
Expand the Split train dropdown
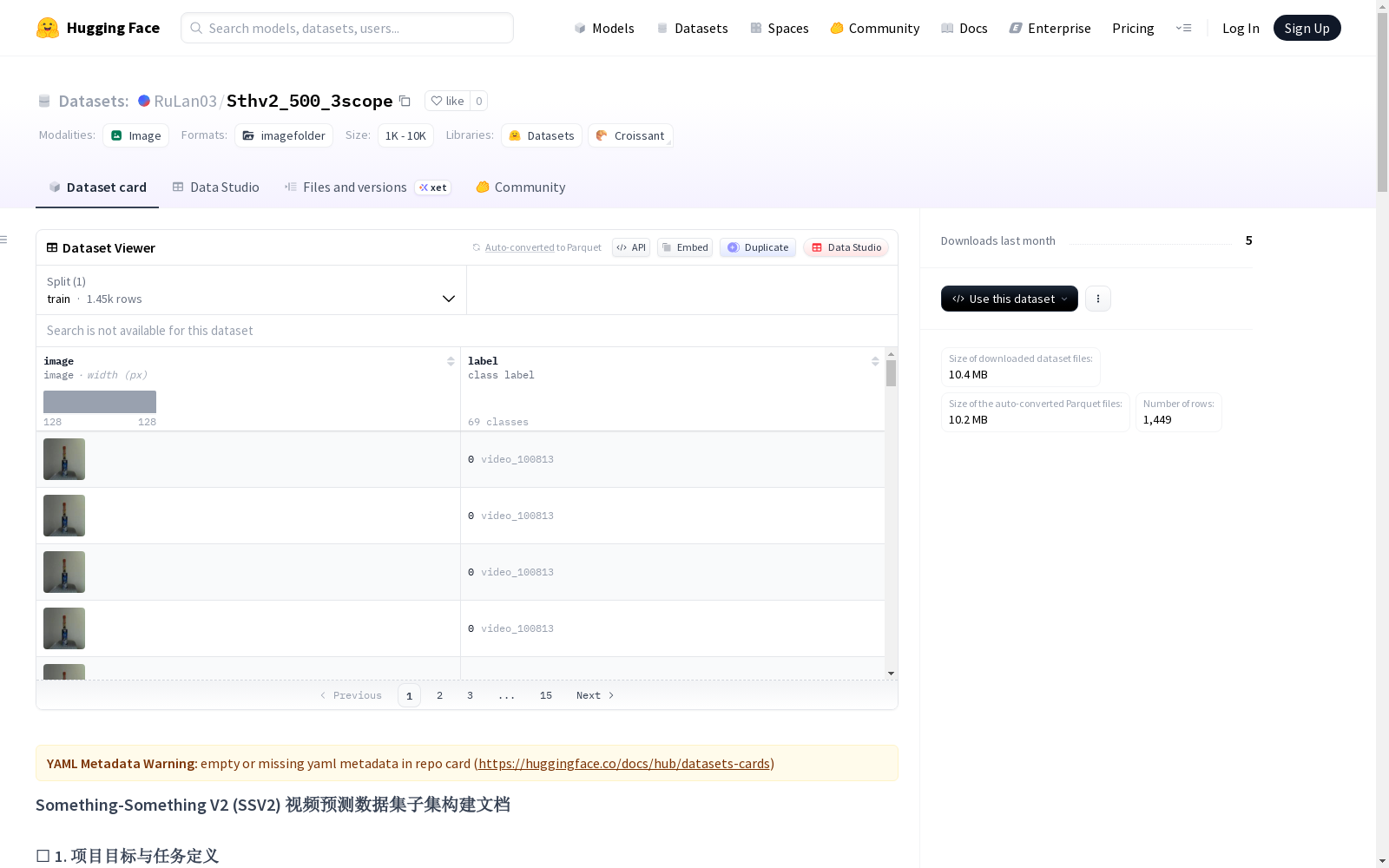pyautogui.click(x=252, y=290)
